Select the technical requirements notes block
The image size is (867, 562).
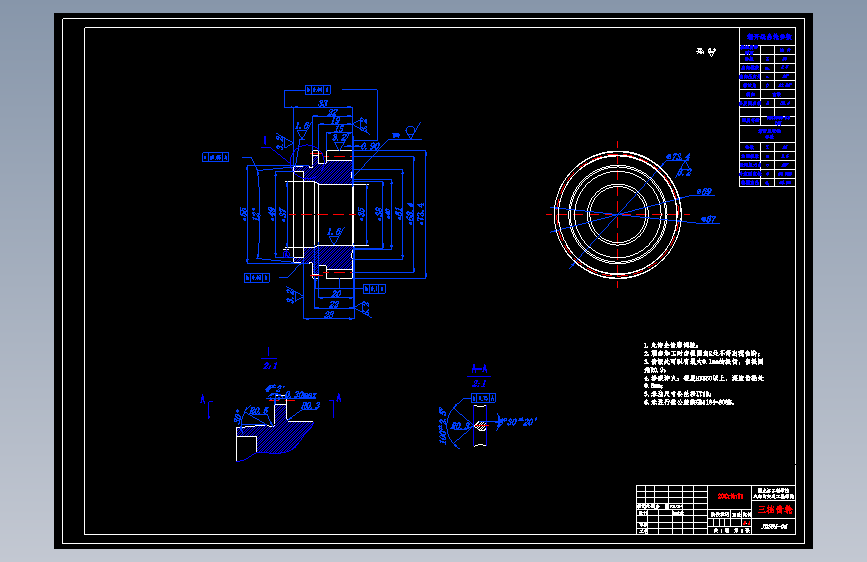(704, 373)
